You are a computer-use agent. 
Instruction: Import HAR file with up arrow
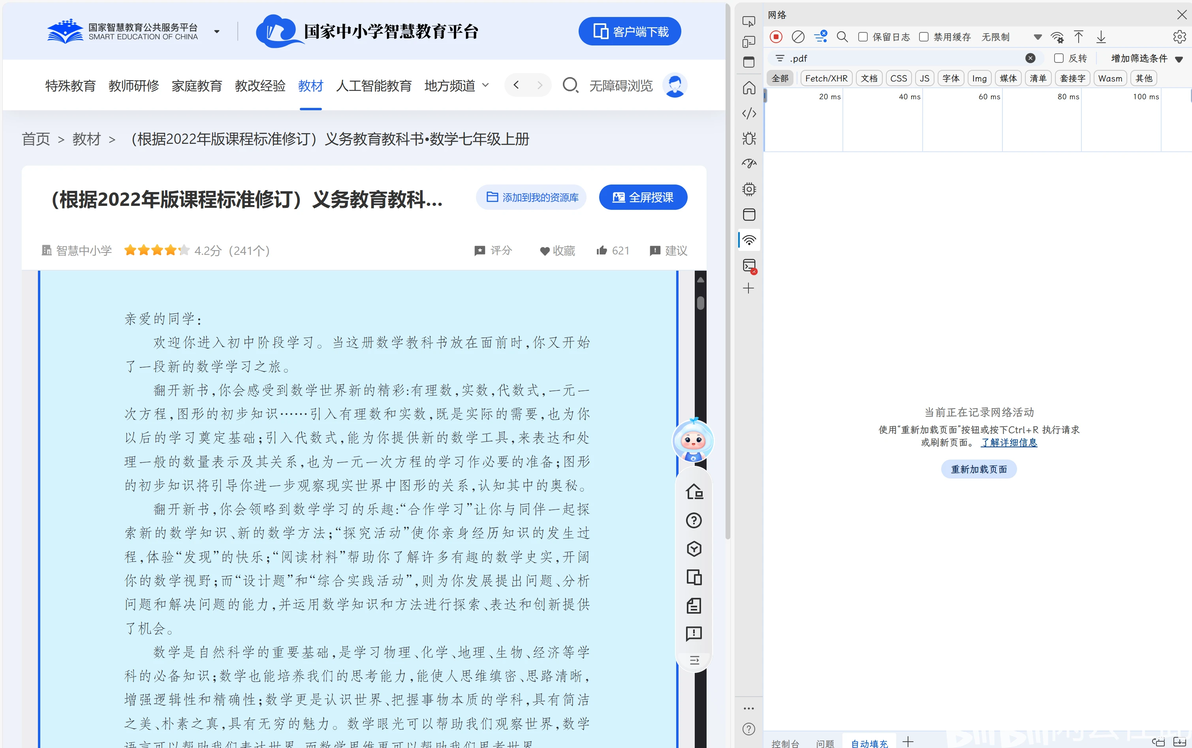click(x=1079, y=36)
